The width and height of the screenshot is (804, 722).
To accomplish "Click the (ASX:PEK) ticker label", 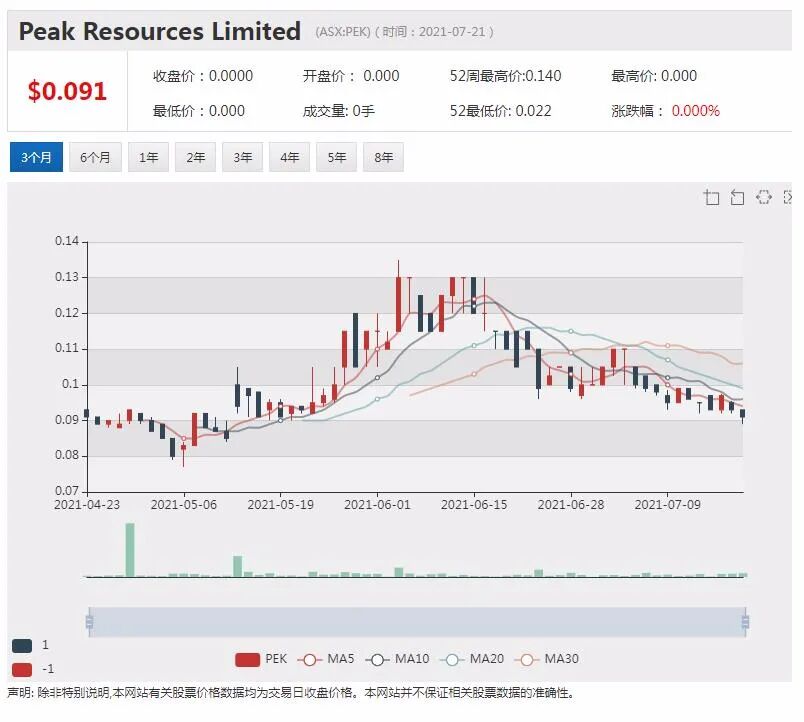I will pos(343,32).
